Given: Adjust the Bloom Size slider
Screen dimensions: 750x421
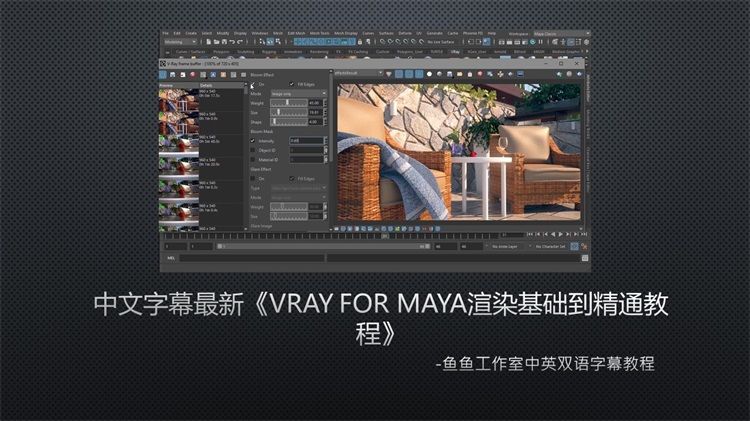Looking at the screenshot, I should [289, 112].
